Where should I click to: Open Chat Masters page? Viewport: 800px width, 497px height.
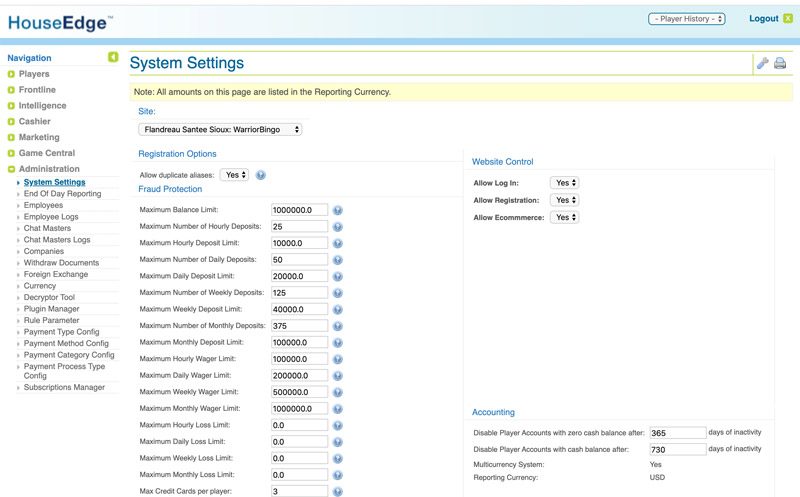tap(47, 228)
